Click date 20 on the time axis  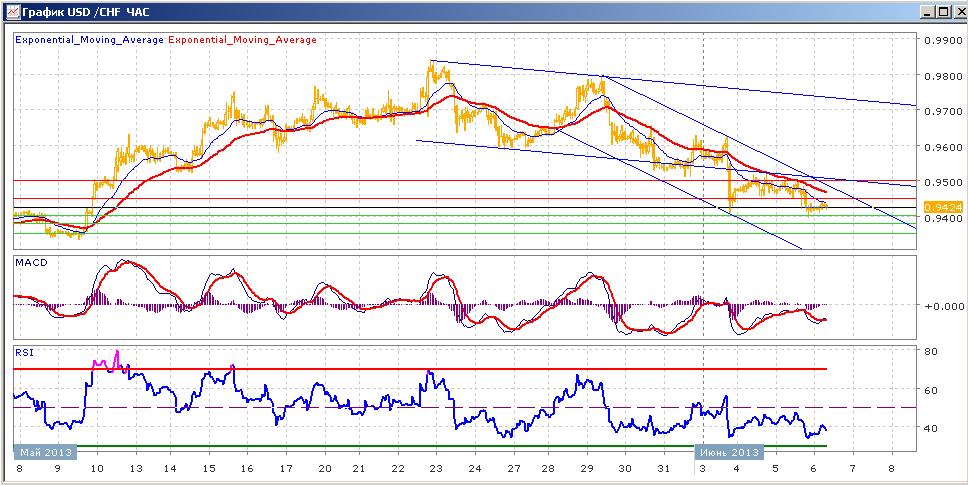pos(325,468)
